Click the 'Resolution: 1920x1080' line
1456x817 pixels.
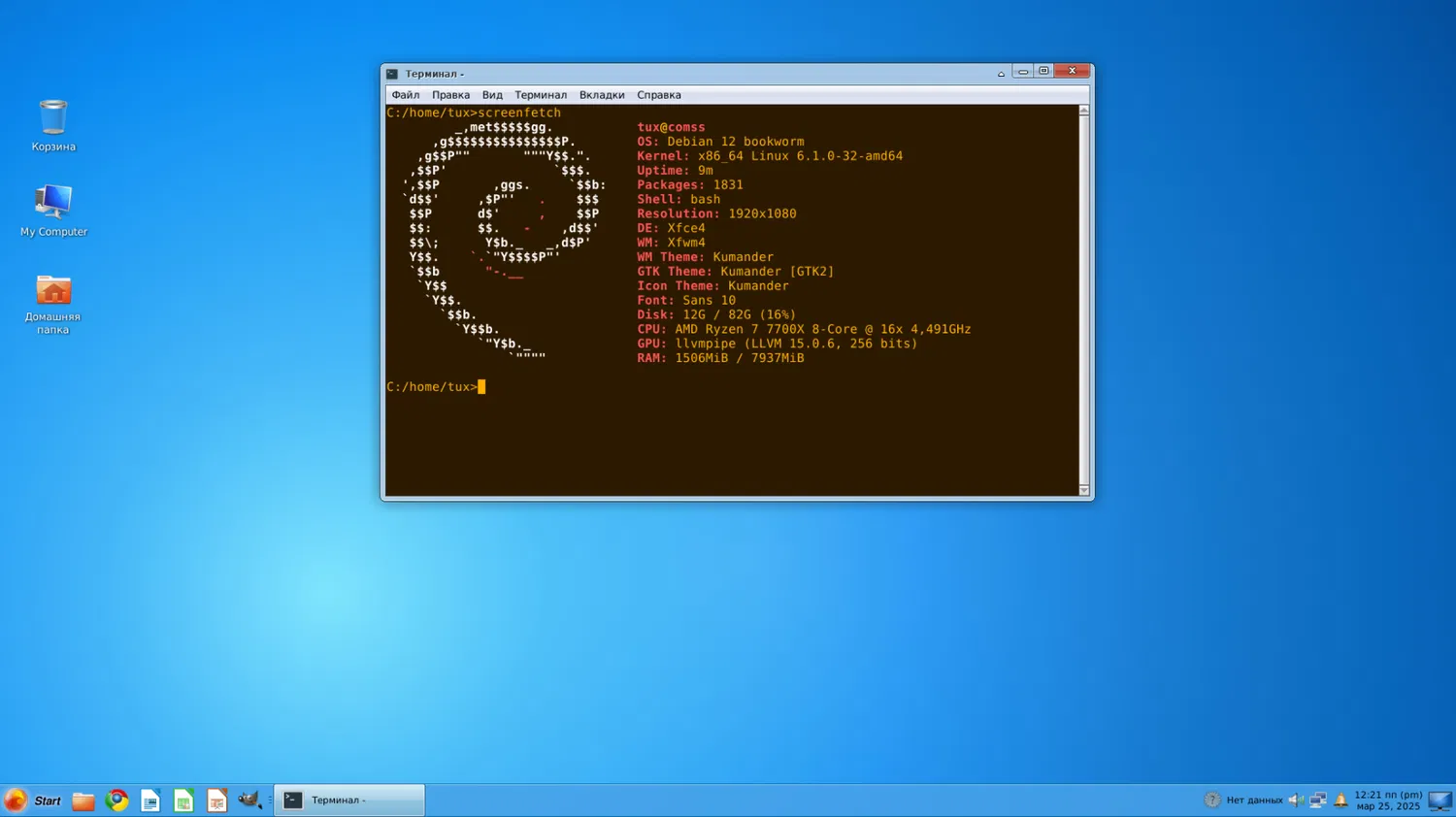716,214
